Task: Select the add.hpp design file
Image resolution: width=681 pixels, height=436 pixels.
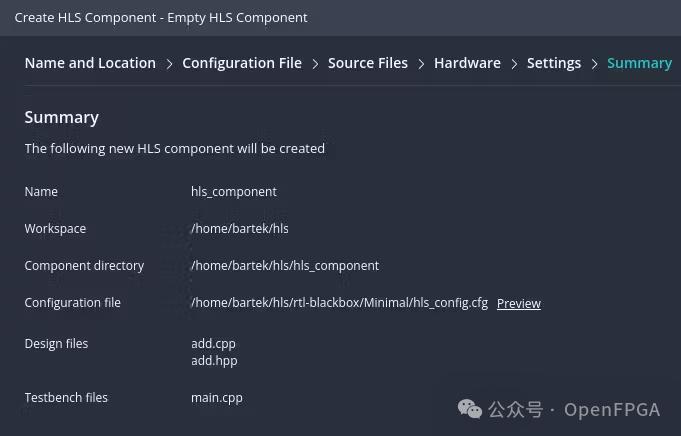Action: pos(214,360)
